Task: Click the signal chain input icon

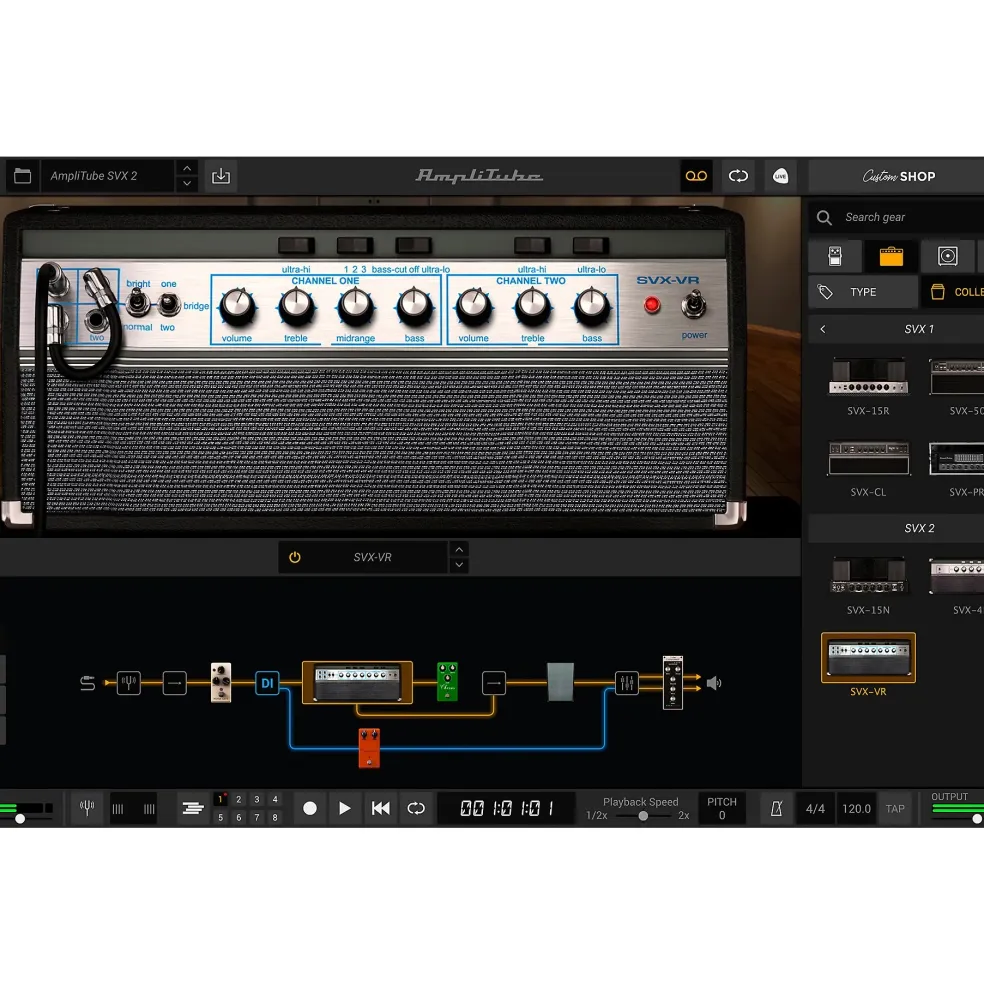Action: 88,683
